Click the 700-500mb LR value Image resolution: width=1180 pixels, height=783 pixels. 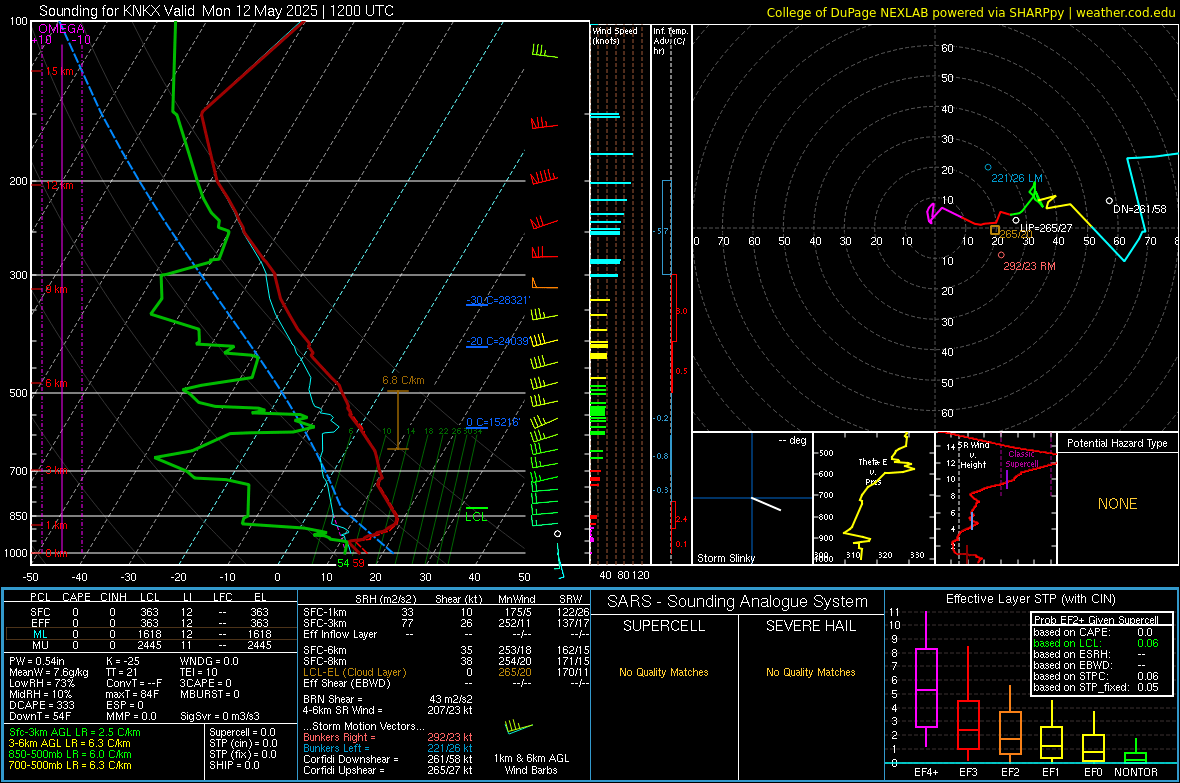[70, 765]
